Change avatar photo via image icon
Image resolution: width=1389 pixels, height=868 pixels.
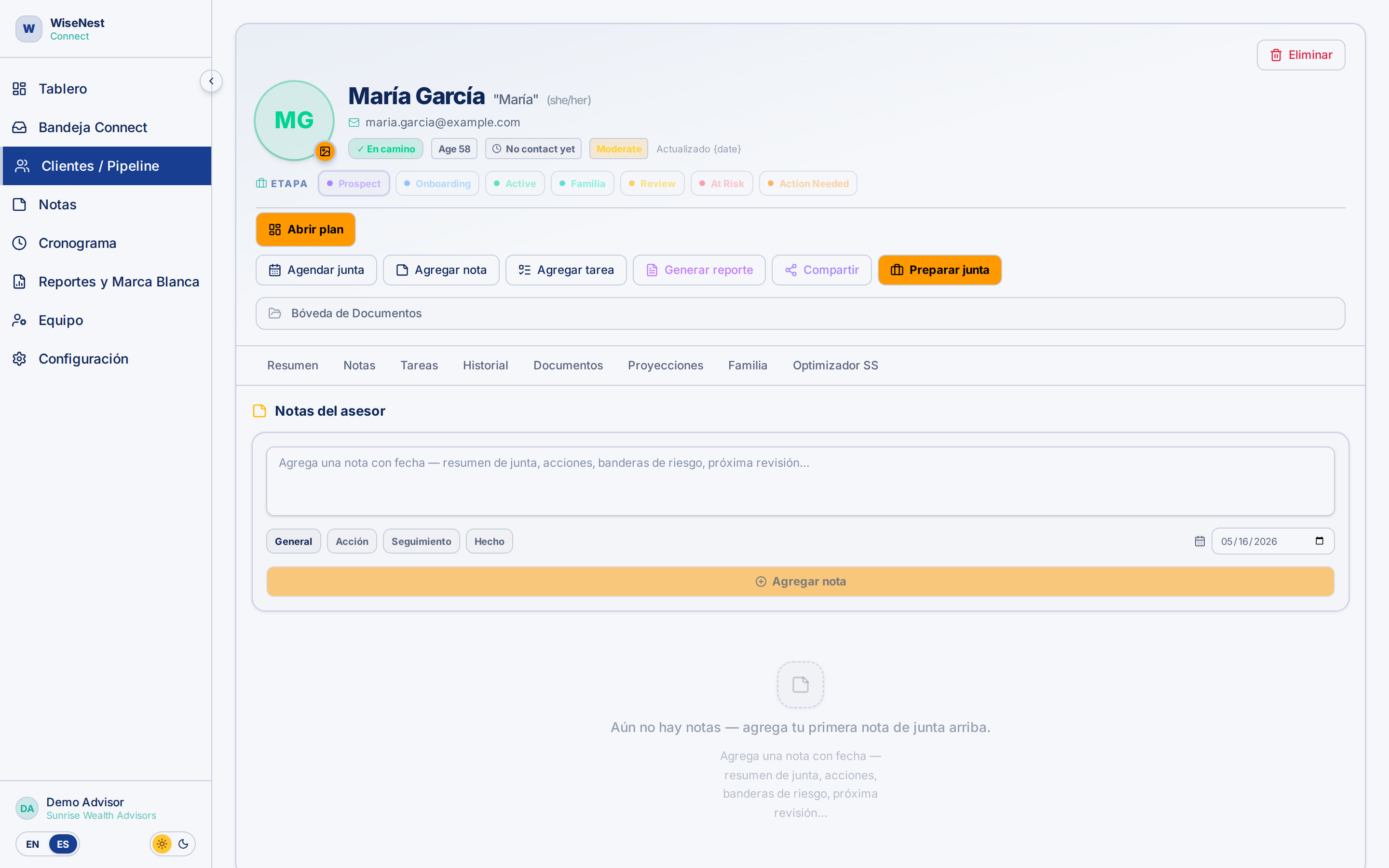pos(325,151)
